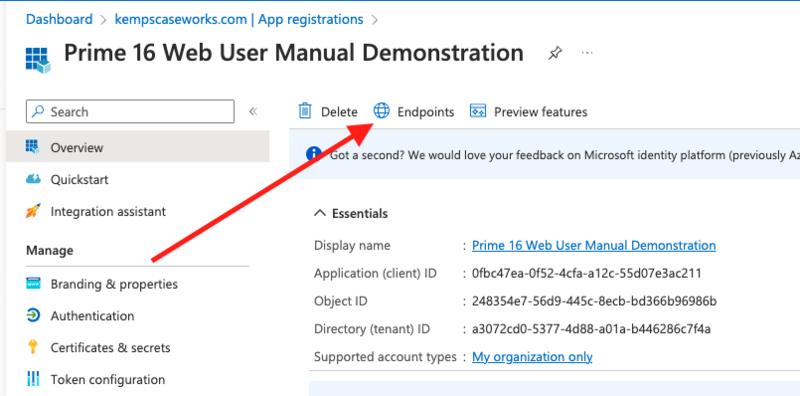
Task: Select the Application (client) ID value
Action: click(x=587, y=274)
